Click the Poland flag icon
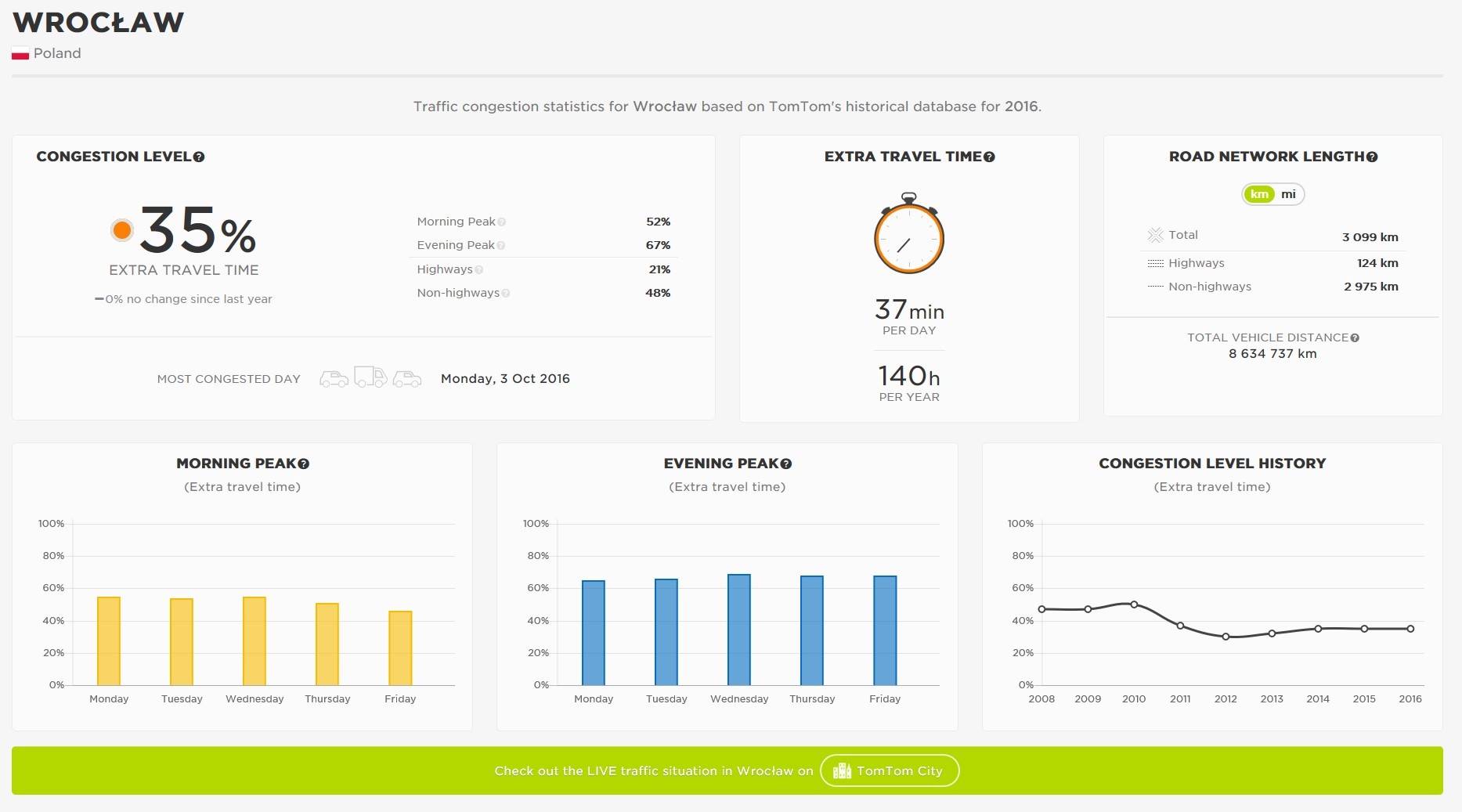The image size is (1462, 812). [x=20, y=54]
